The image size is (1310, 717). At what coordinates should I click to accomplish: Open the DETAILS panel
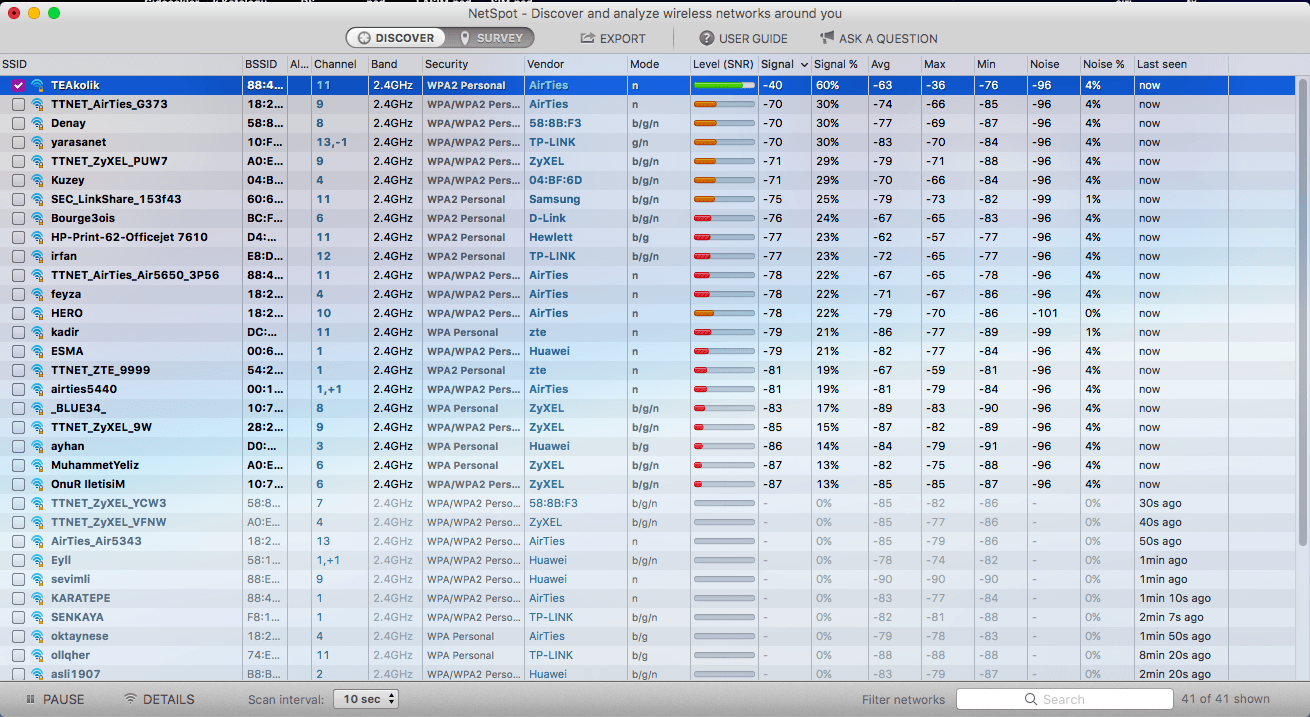pos(159,699)
